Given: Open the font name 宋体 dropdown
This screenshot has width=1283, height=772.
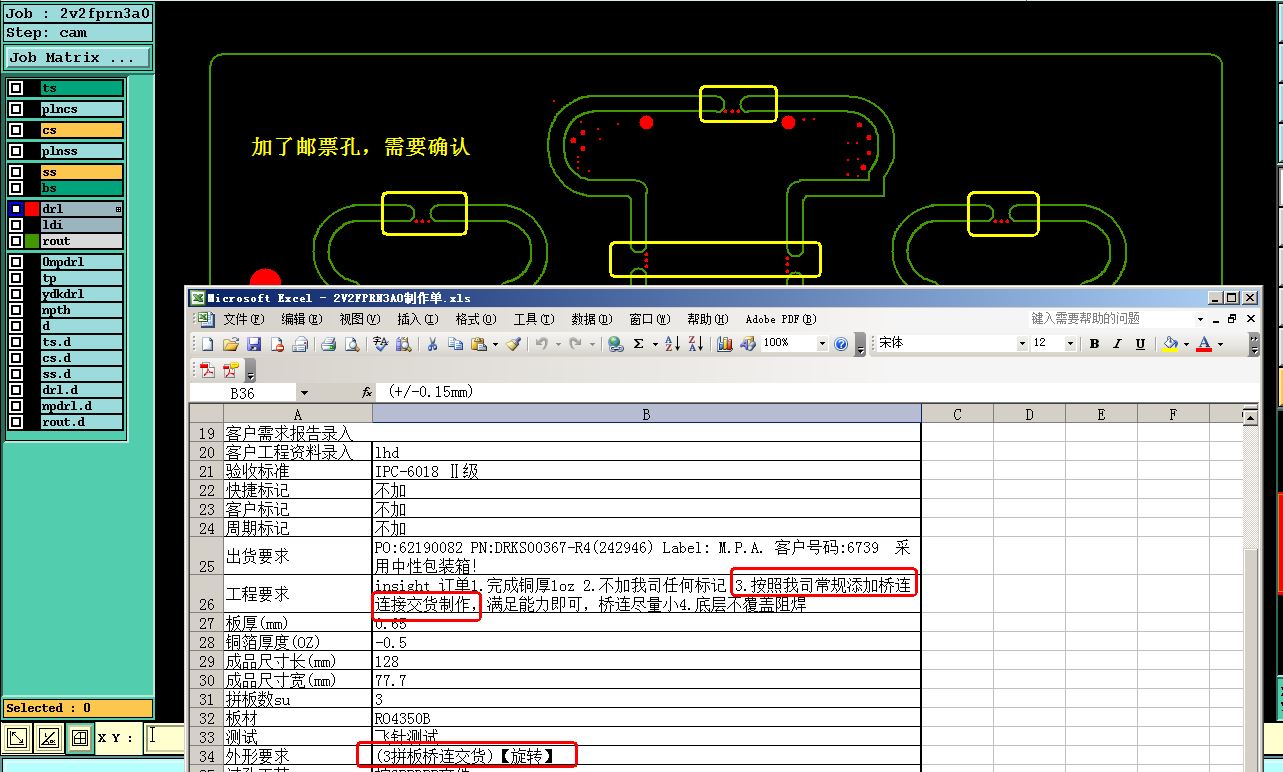Looking at the screenshot, I should pos(1022,343).
